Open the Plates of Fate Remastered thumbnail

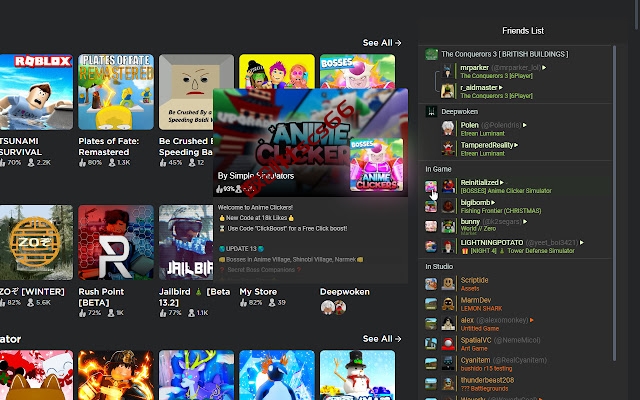116,92
